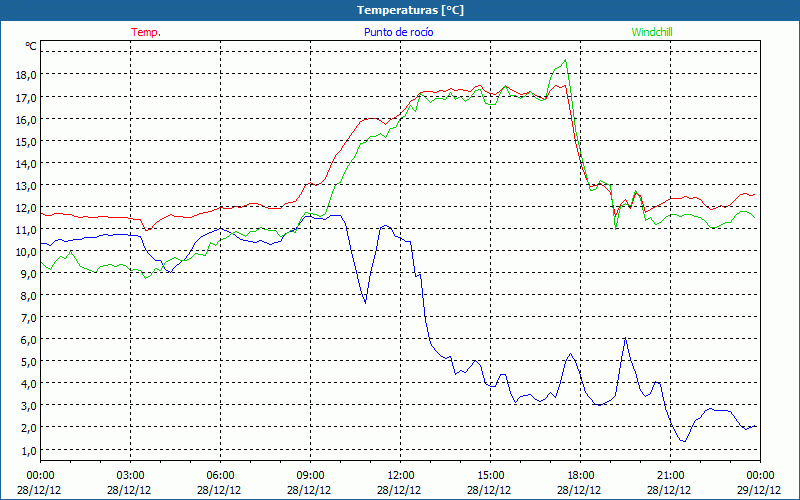Click the °C axis unit label
Viewport: 800px width, 500px height.
pos(31,46)
